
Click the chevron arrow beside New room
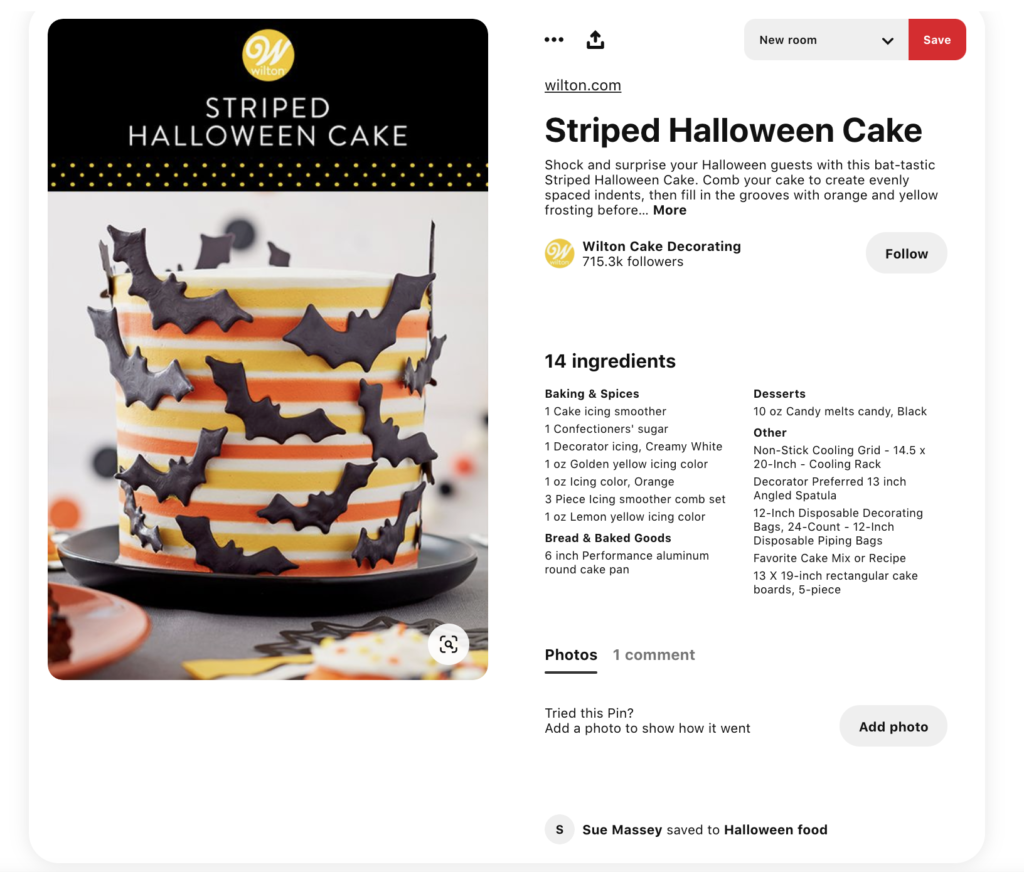tap(888, 40)
